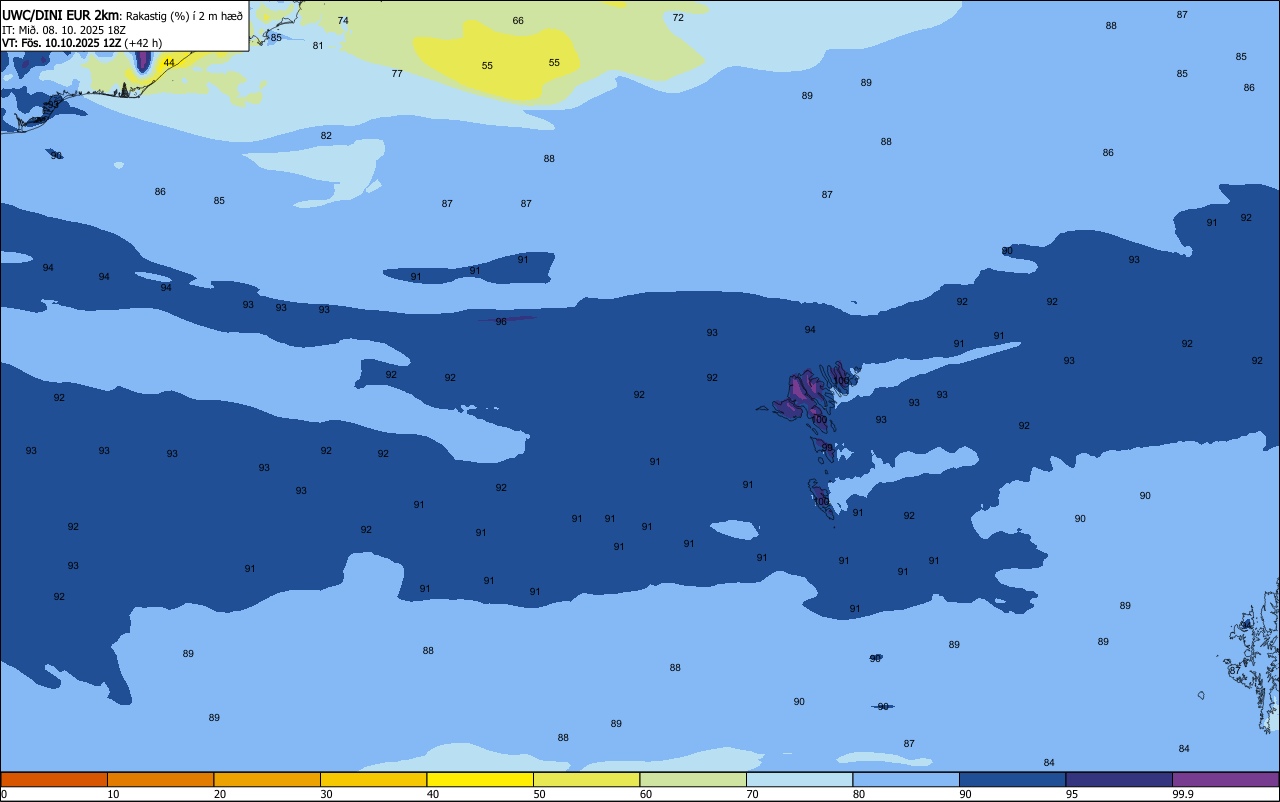Click the 40–50 bright yellow legend segment
This screenshot has height=802, width=1280.
[x=480, y=779]
